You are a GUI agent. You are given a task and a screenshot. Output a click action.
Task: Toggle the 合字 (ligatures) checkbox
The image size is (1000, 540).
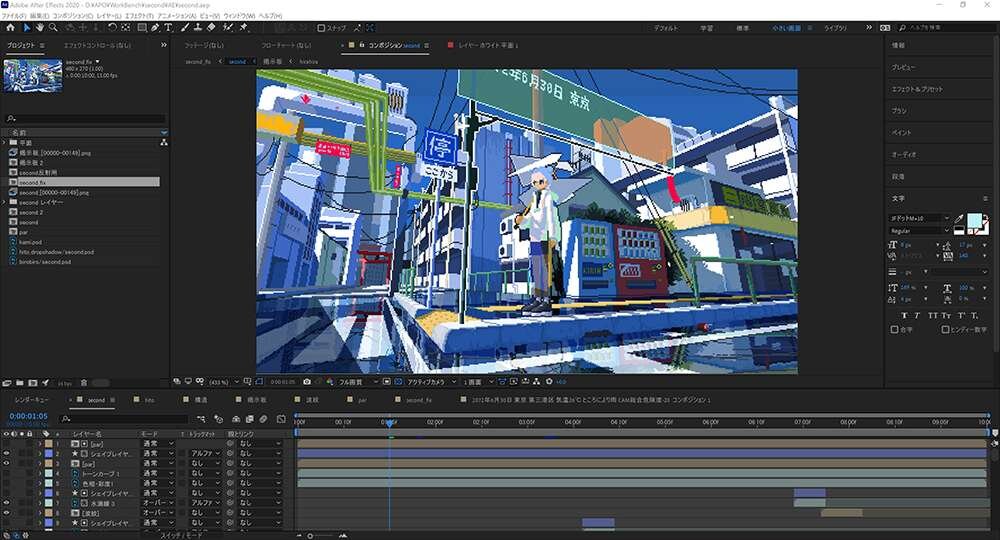click(x=895, y=329)
